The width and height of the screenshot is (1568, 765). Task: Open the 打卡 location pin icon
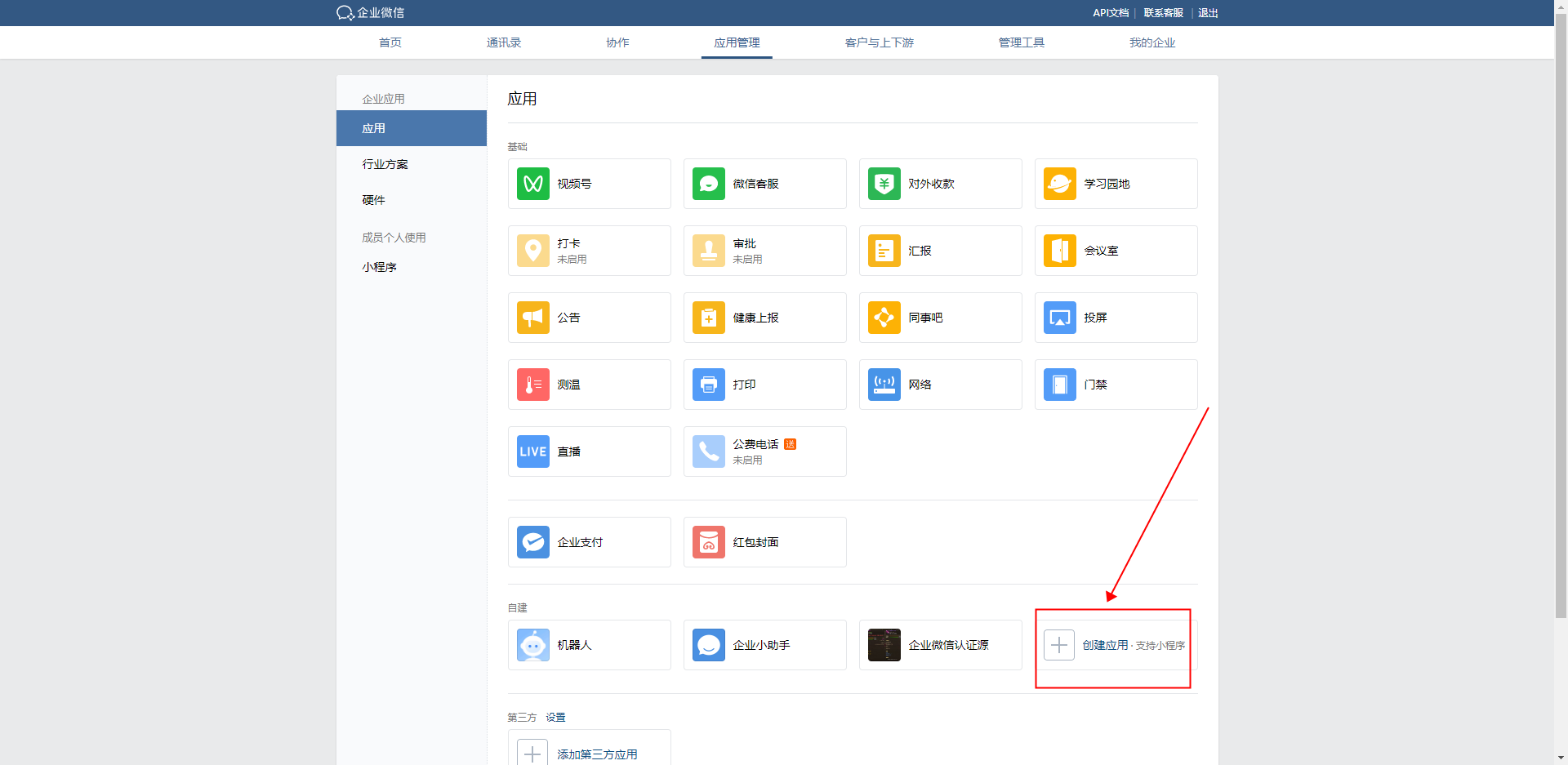(x=532, y=251)
